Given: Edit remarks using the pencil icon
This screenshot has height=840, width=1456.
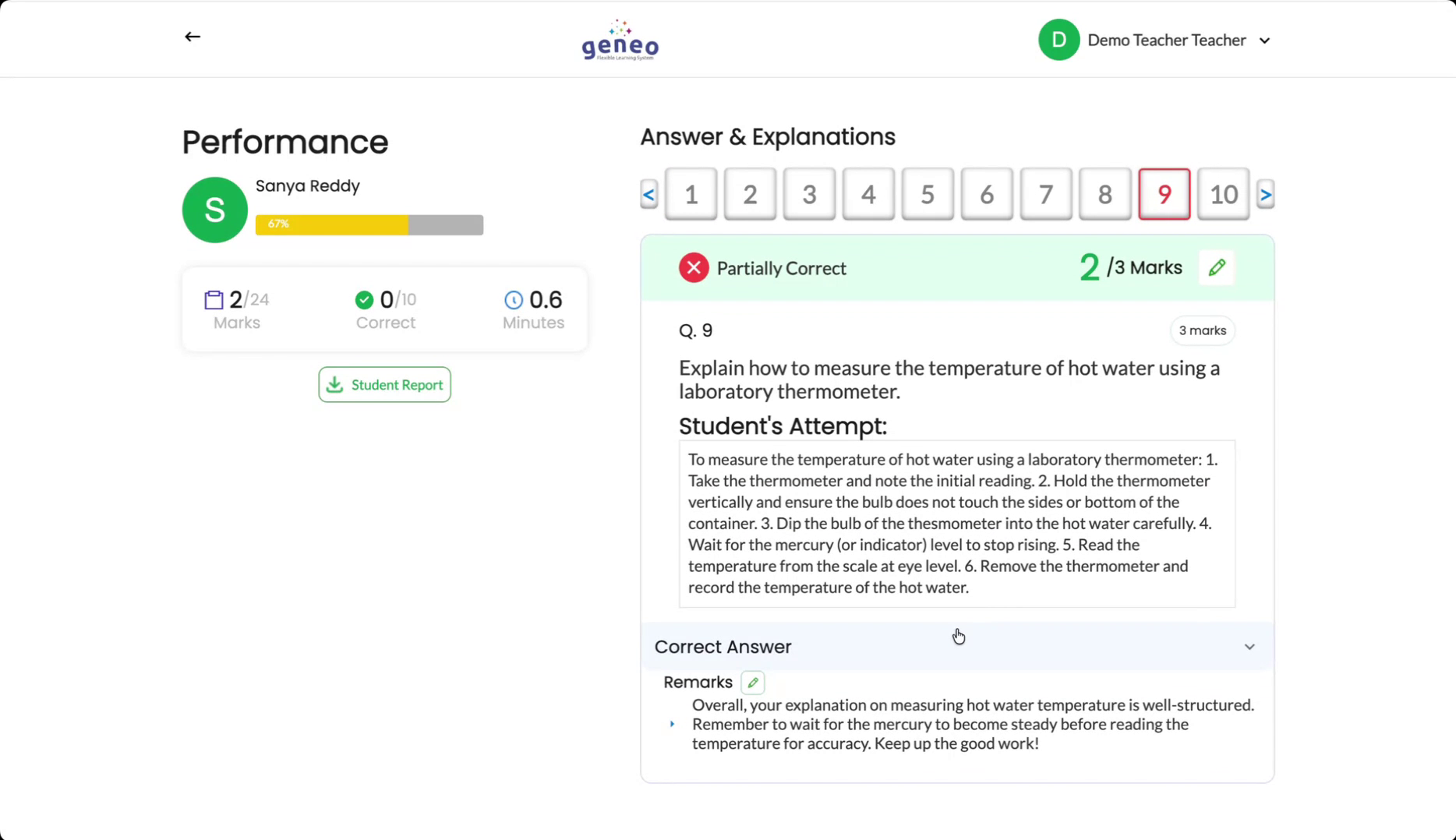Looking at the screenshot, I should pos(752,683).
